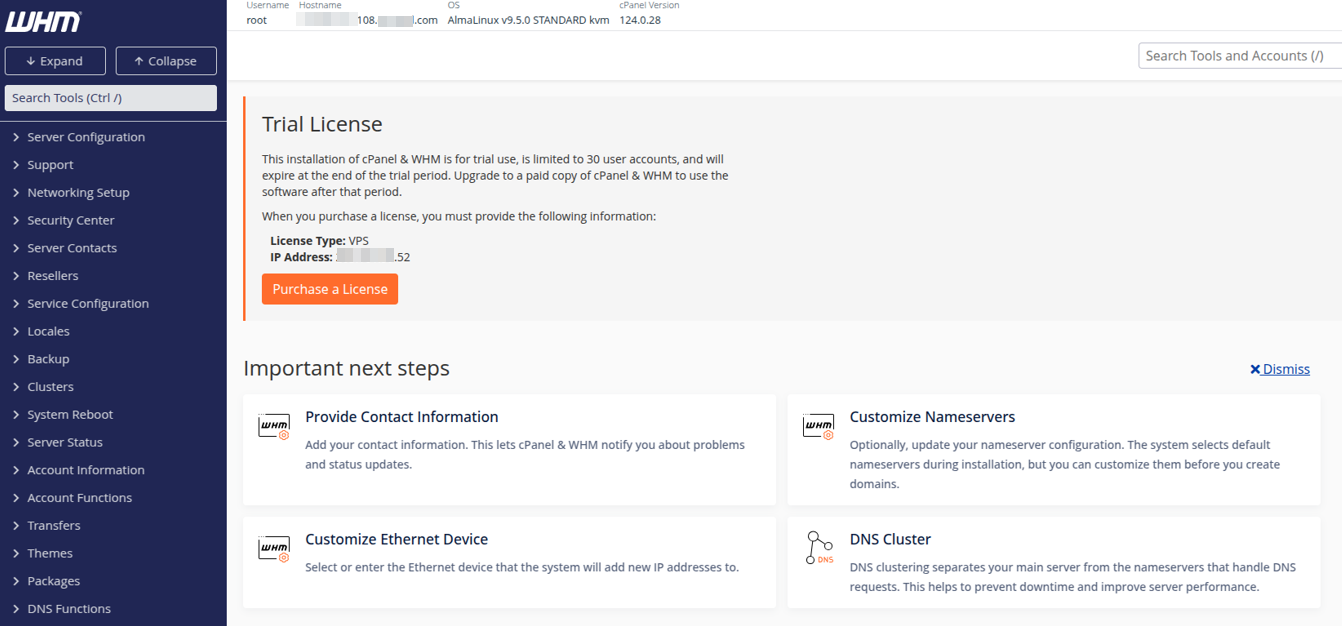Click the Search Tools sidebar field
The image size is (1342, 626).
pos(110,97)
